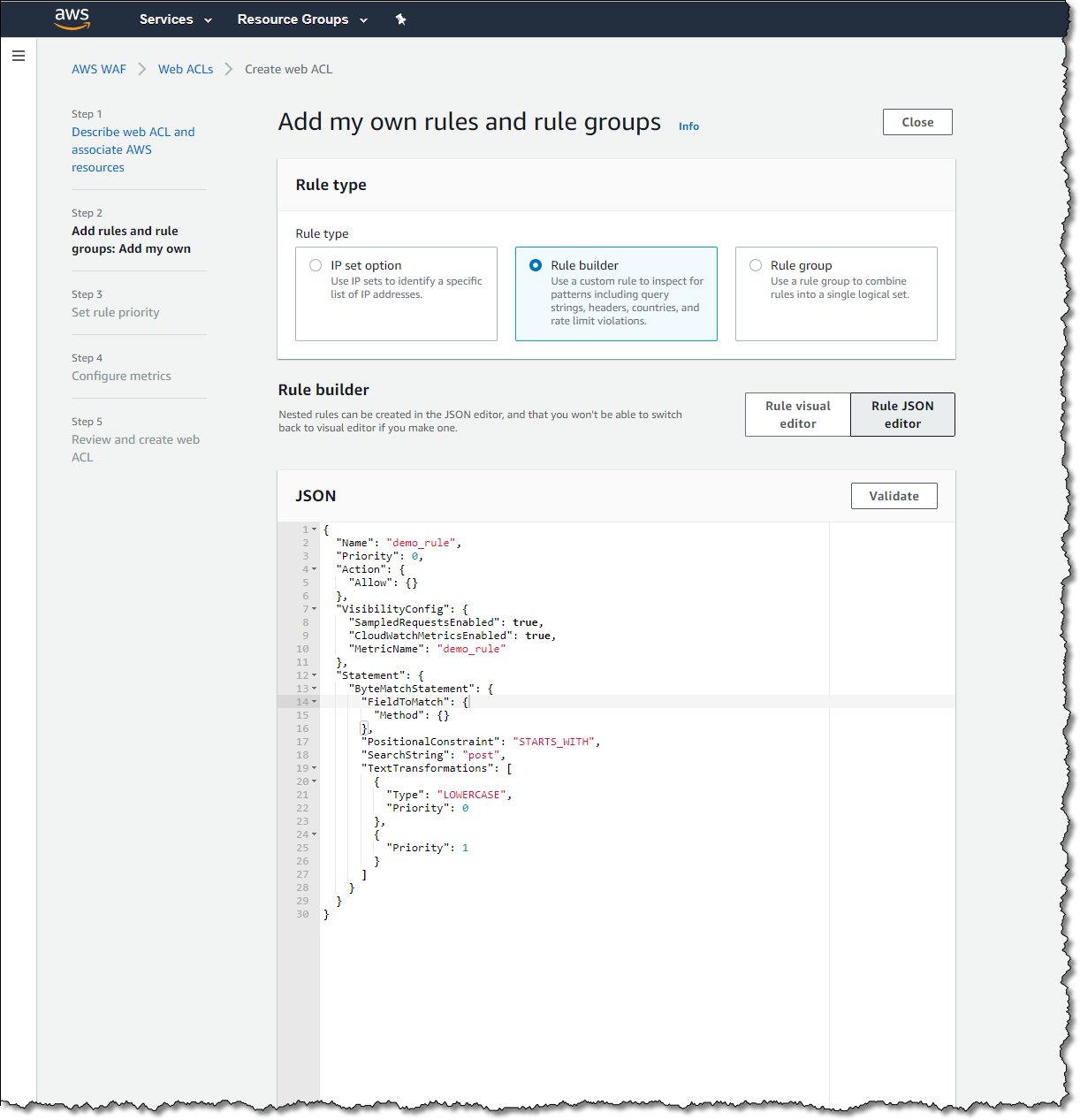Open the hamburger navigation menu
Screen dimensions: 1080x1120
[19, 56]
